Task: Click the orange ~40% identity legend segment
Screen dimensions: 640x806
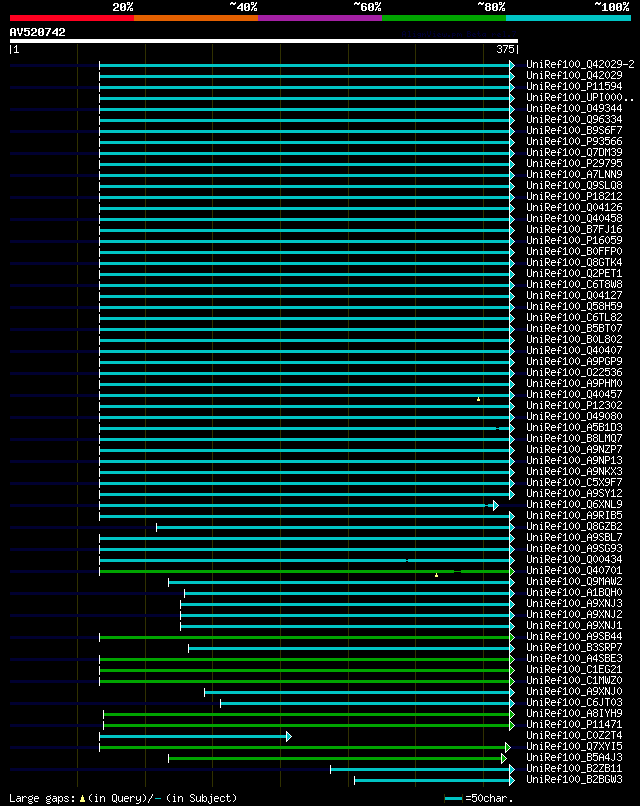Action: click(x=196, y=18)
